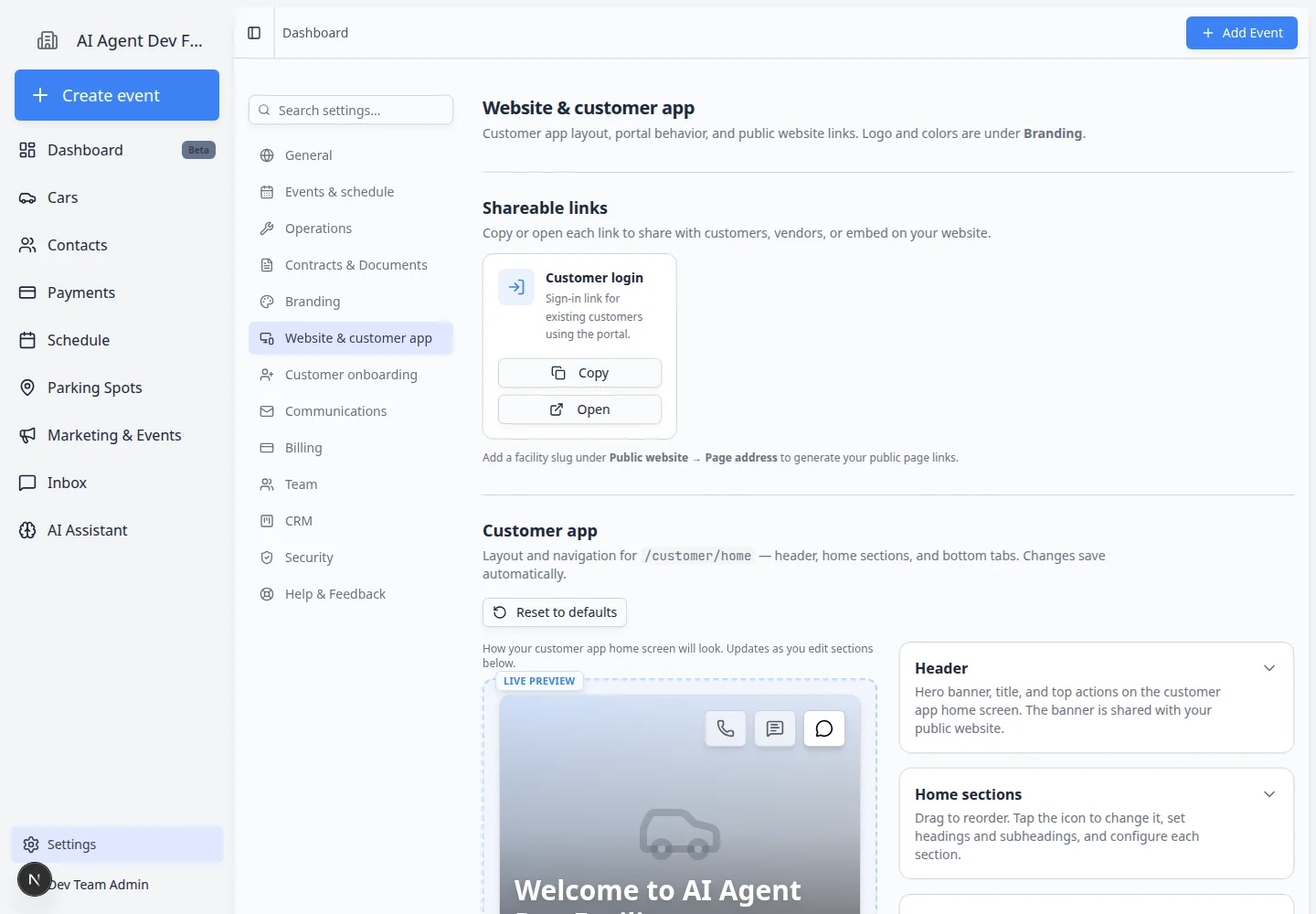Screen dimensions: 1316x914
Task: Open Team settings
Action: 351,484
